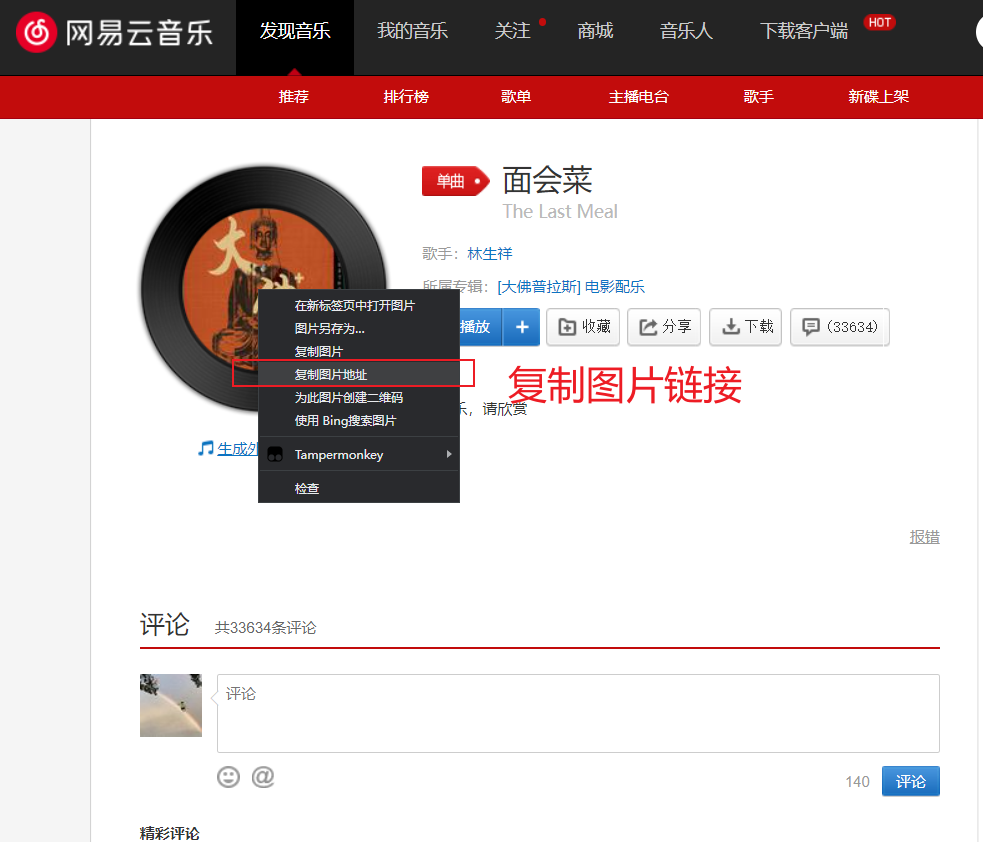Switch to 我的音乐 top tab
The width and height of the screenshot is (983, 842).
(413, 31)
